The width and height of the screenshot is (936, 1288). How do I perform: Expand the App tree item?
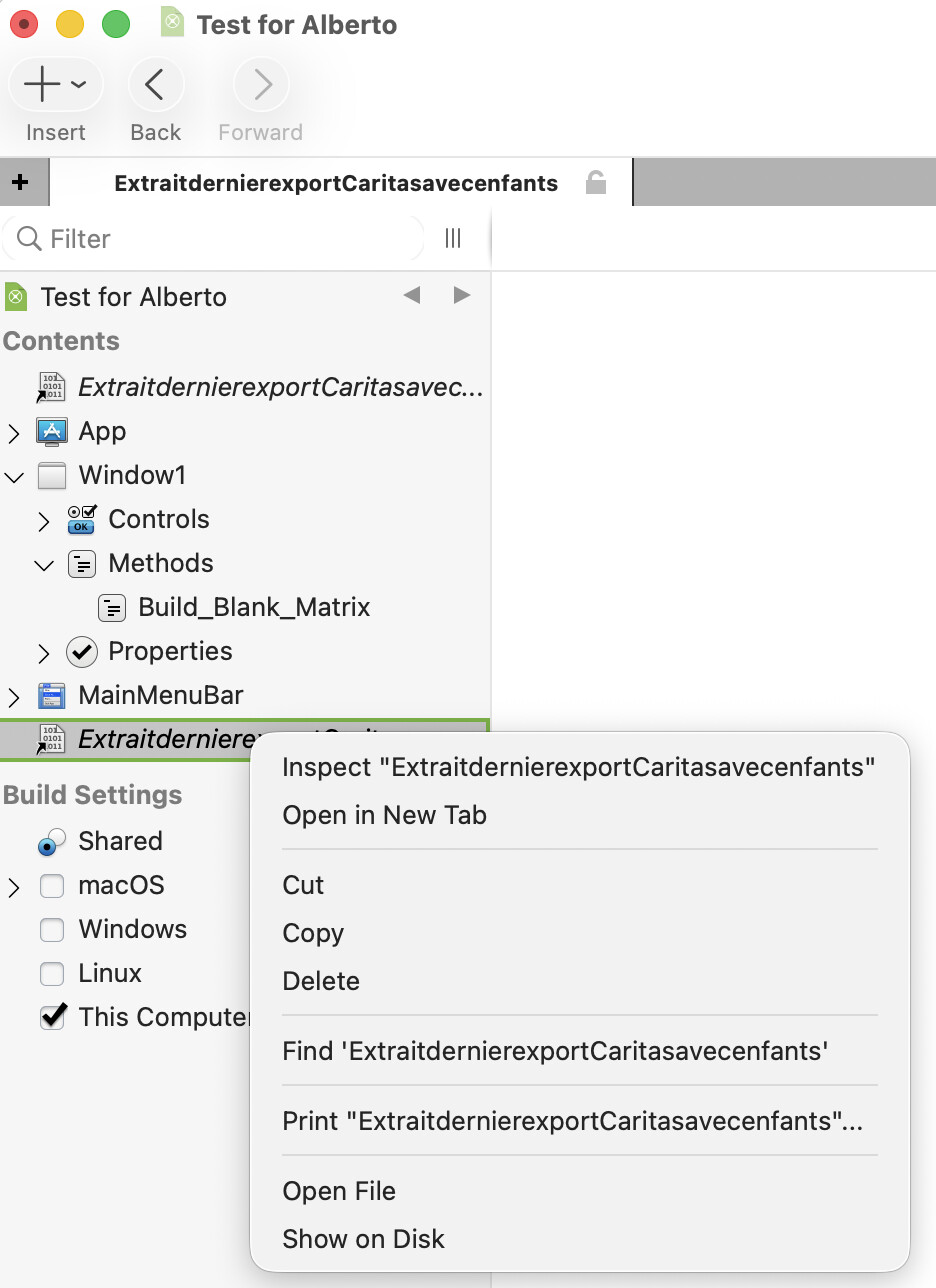click(14, 432)
